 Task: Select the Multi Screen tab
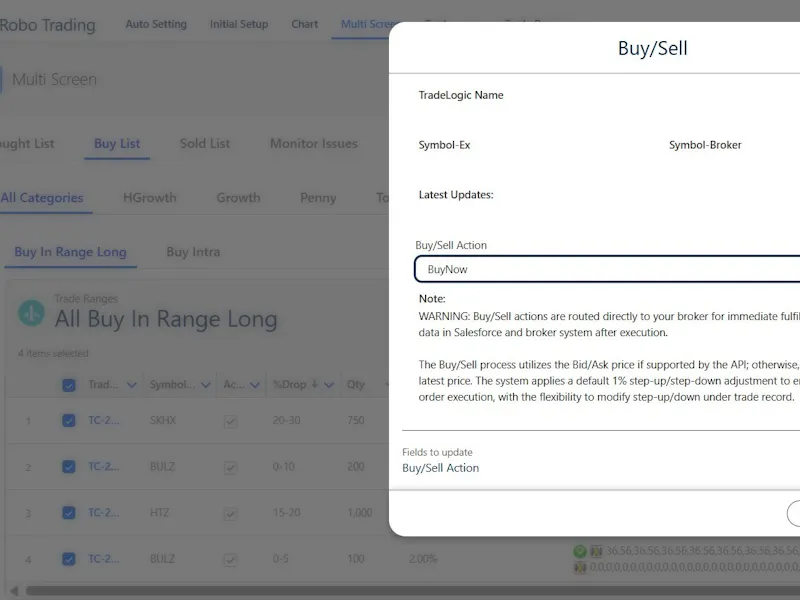coord(365,24)
